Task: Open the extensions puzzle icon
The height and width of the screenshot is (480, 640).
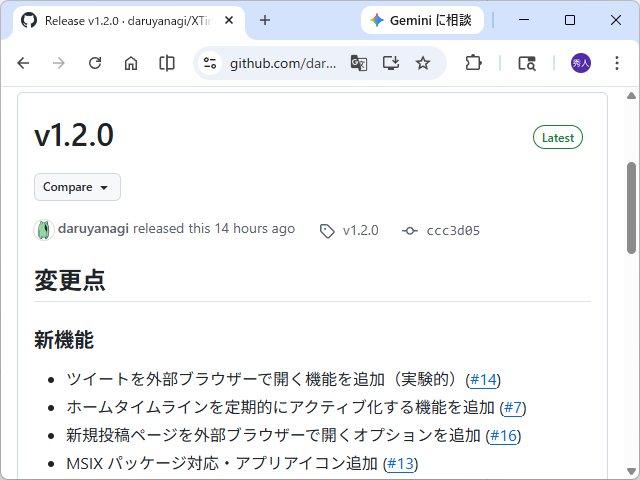Action: click(x=473, y=63)
